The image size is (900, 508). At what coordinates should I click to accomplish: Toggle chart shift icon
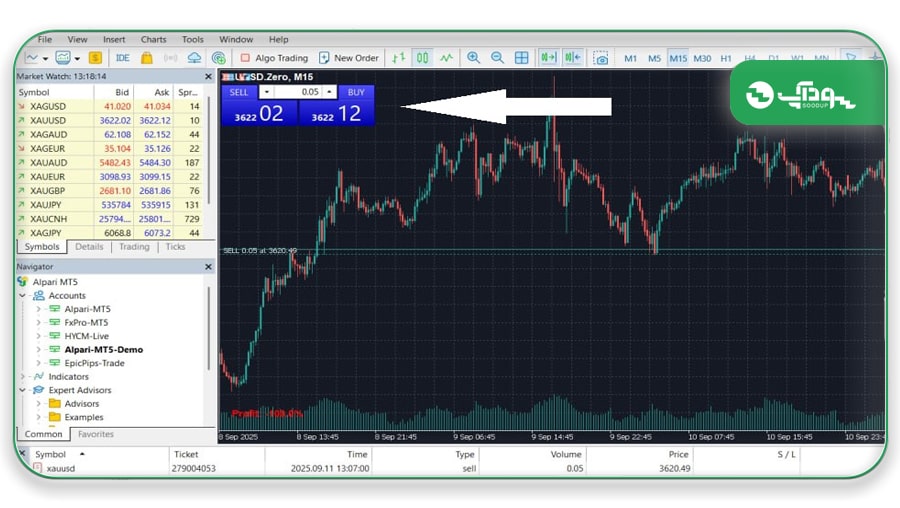(x=573, y=57)
